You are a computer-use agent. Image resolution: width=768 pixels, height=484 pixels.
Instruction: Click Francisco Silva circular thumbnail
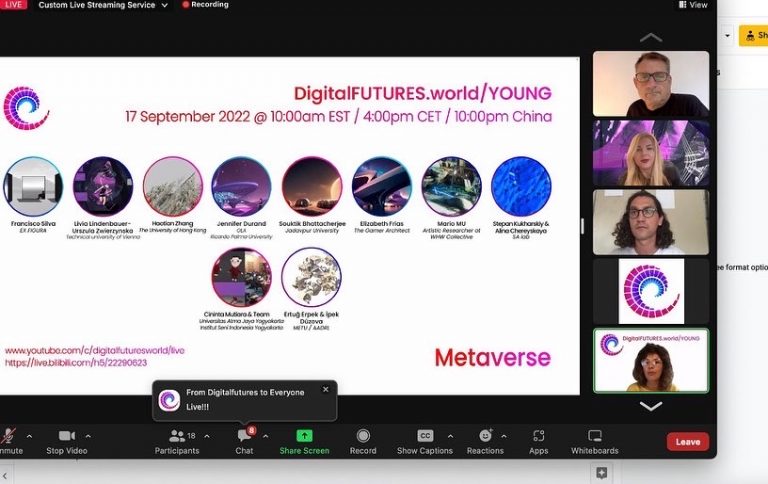click(x=33, y=186)
